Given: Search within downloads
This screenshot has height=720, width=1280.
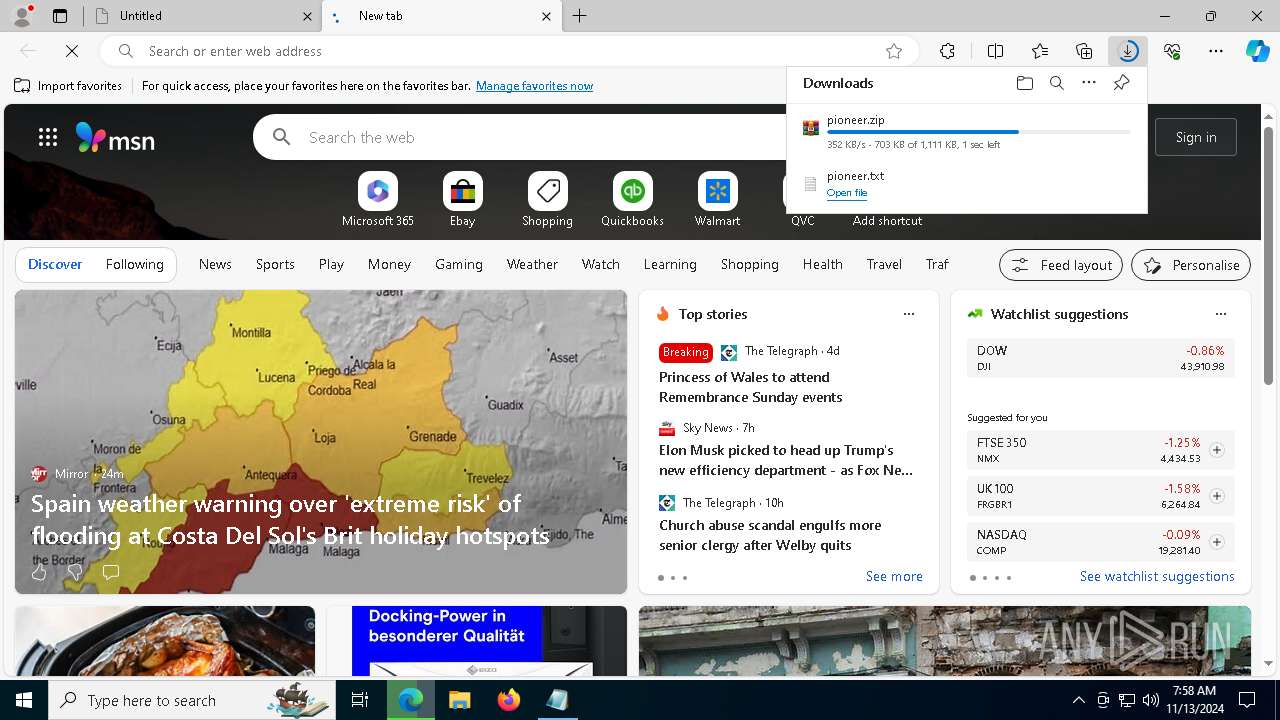Looking at the screenshot, I should [x=1056, y=83].
